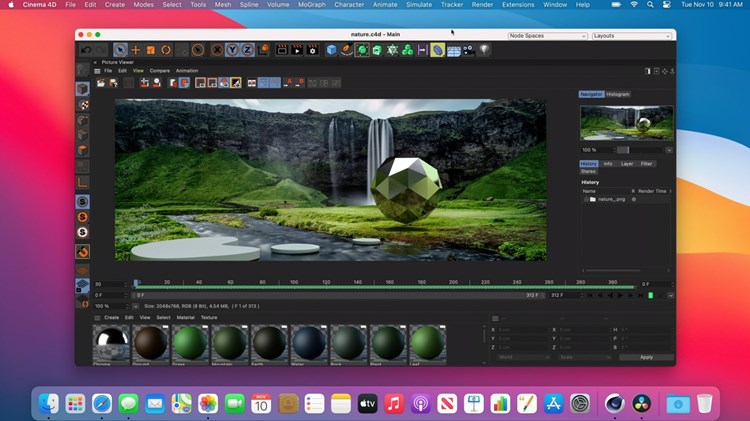Switch to the Stereo tab

(x=588, y=171)
